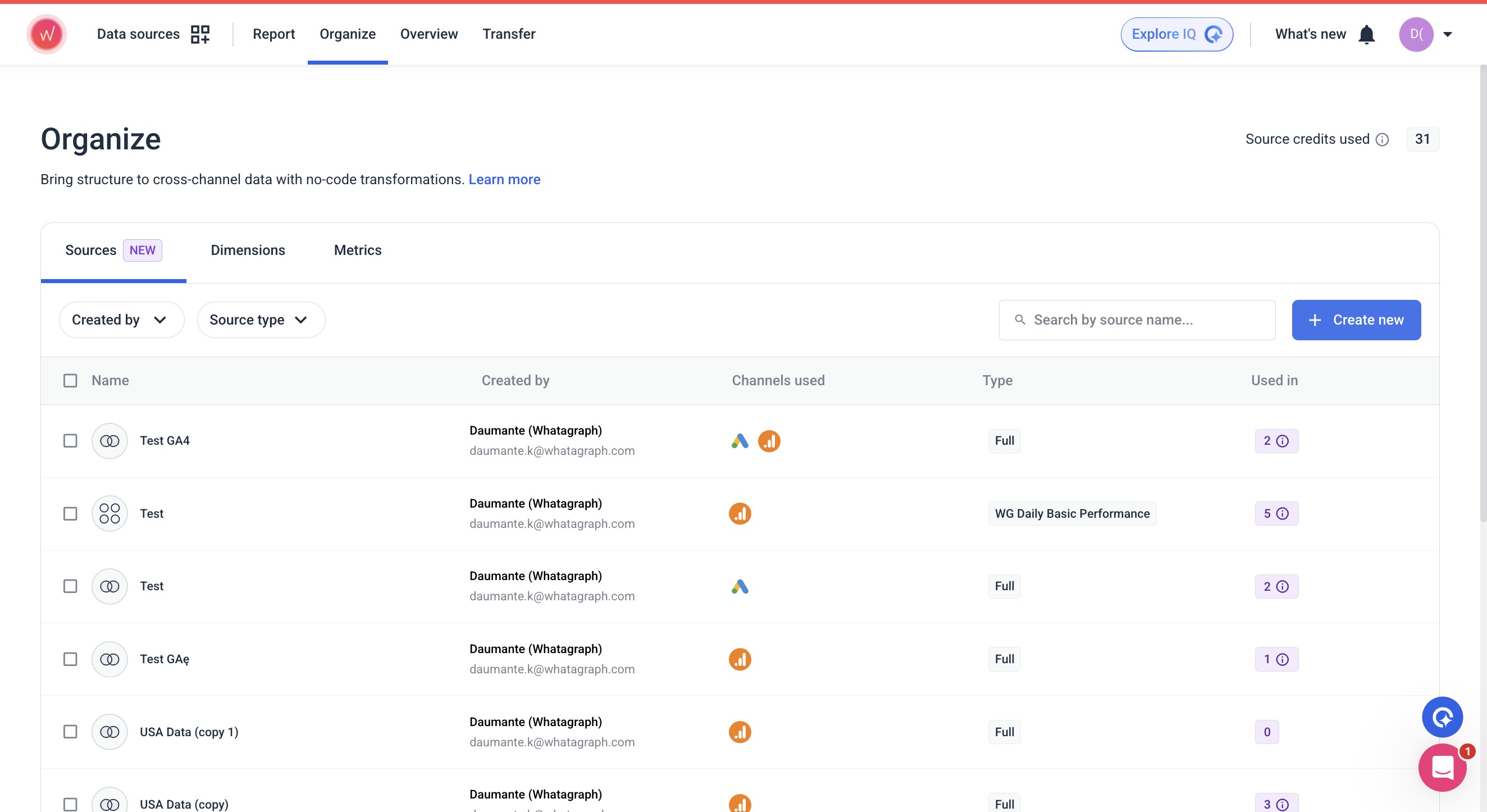The width and height of the screenshot is (1487, 812).
Task: Click the page vertical scrollbar
Action: 1483,294
